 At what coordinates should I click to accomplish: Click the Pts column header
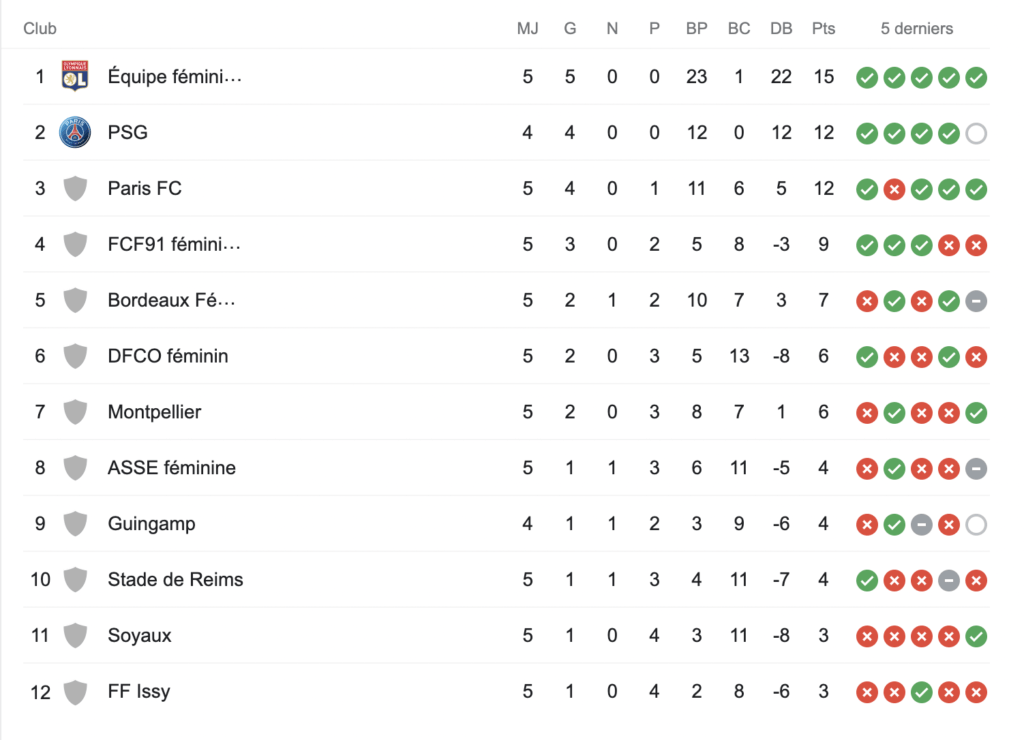click(x=824, y=29)
